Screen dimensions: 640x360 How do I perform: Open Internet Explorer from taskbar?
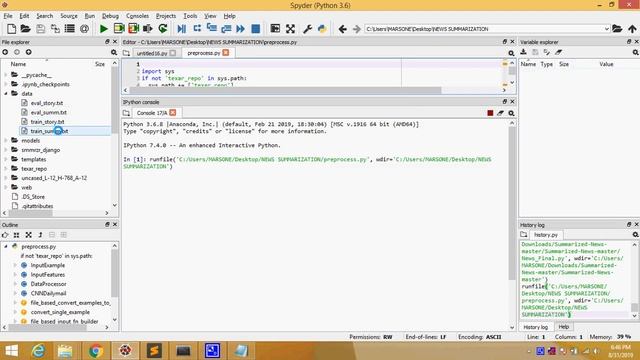(38, 351)
